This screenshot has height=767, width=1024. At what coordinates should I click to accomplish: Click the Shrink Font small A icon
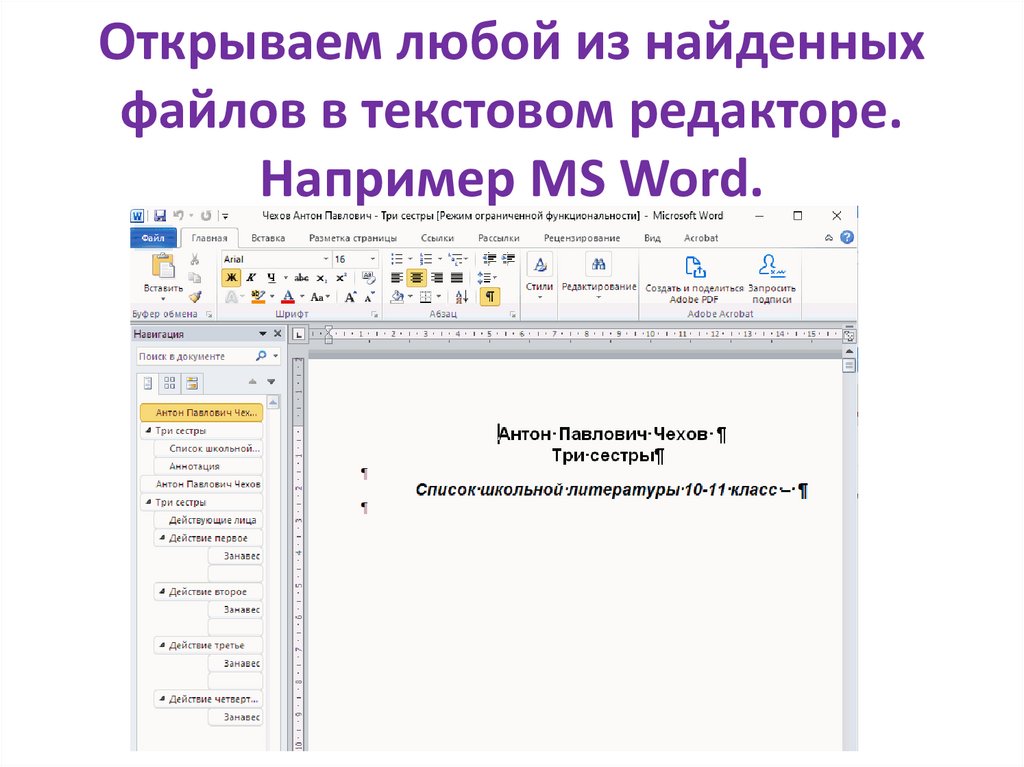(369, 298)
